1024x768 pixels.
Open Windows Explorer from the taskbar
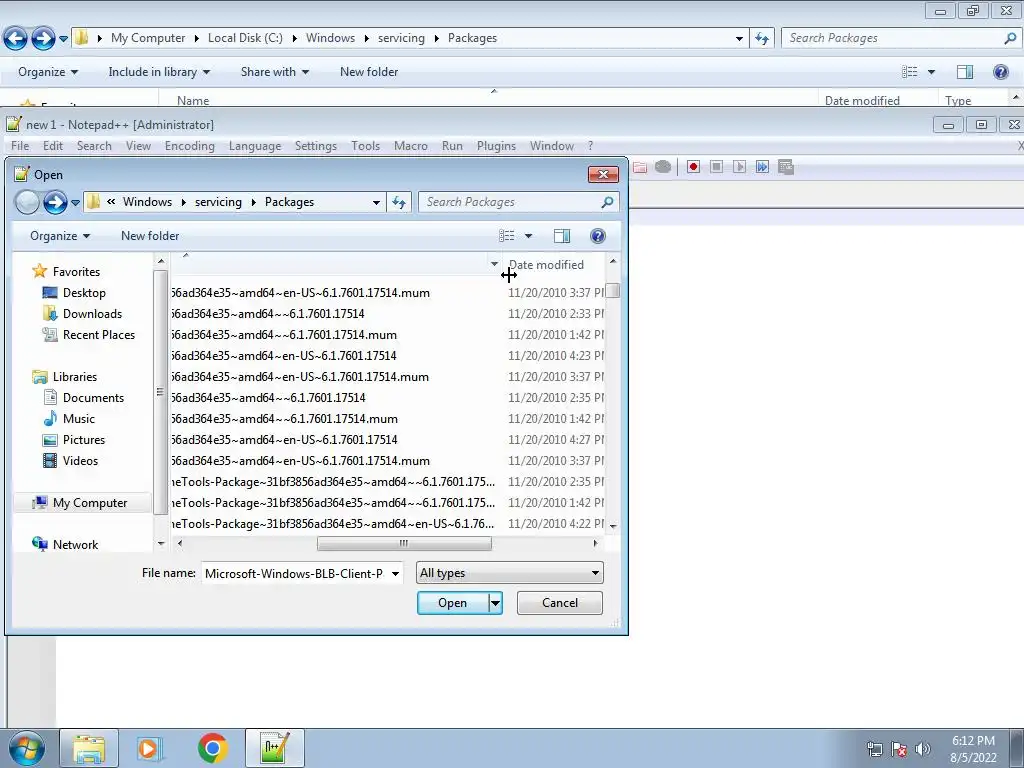[x=89, y=748]
